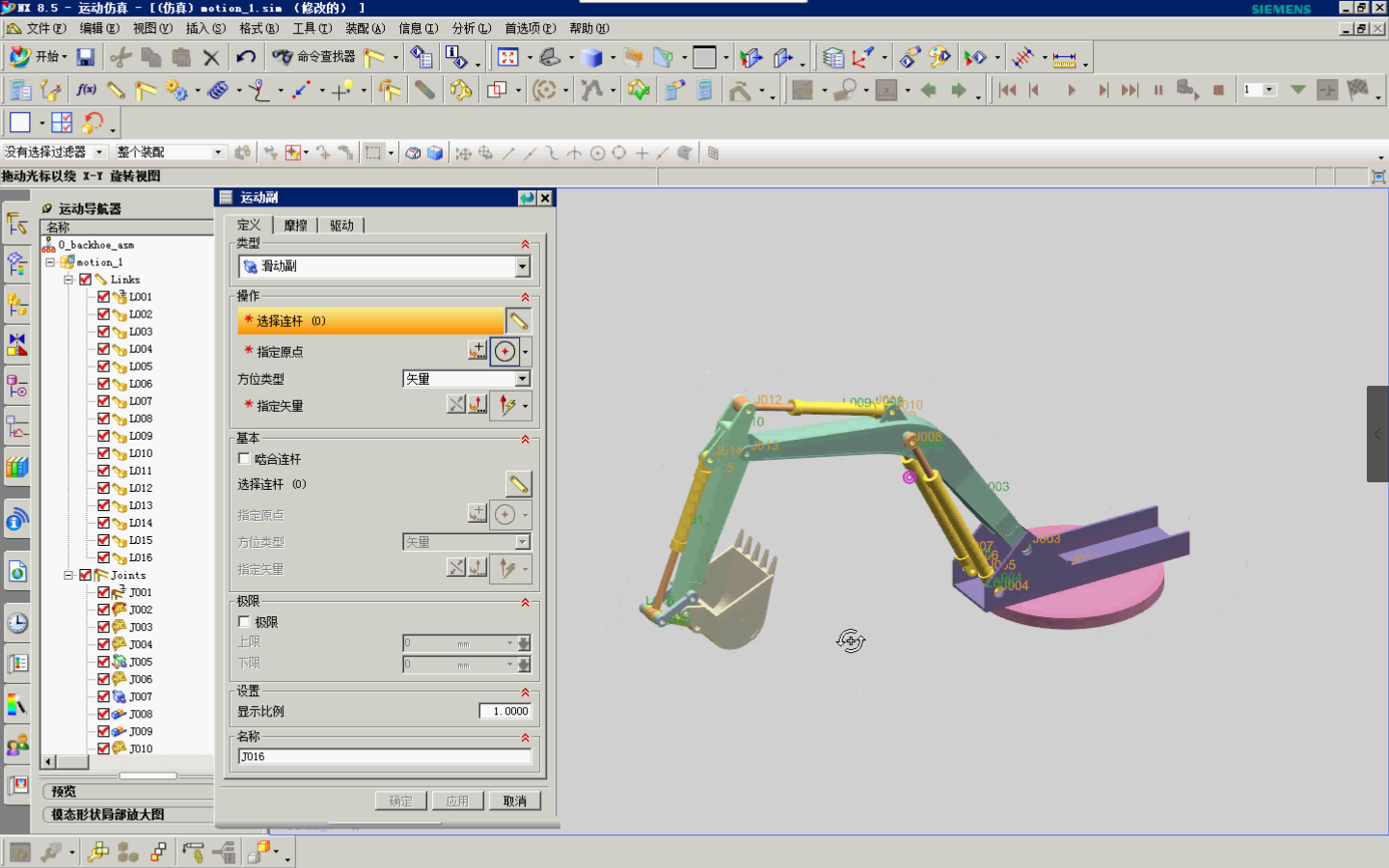Open the 编辑 menu
Viewport: 1389px width, 868px height.
tap(99, 28)
